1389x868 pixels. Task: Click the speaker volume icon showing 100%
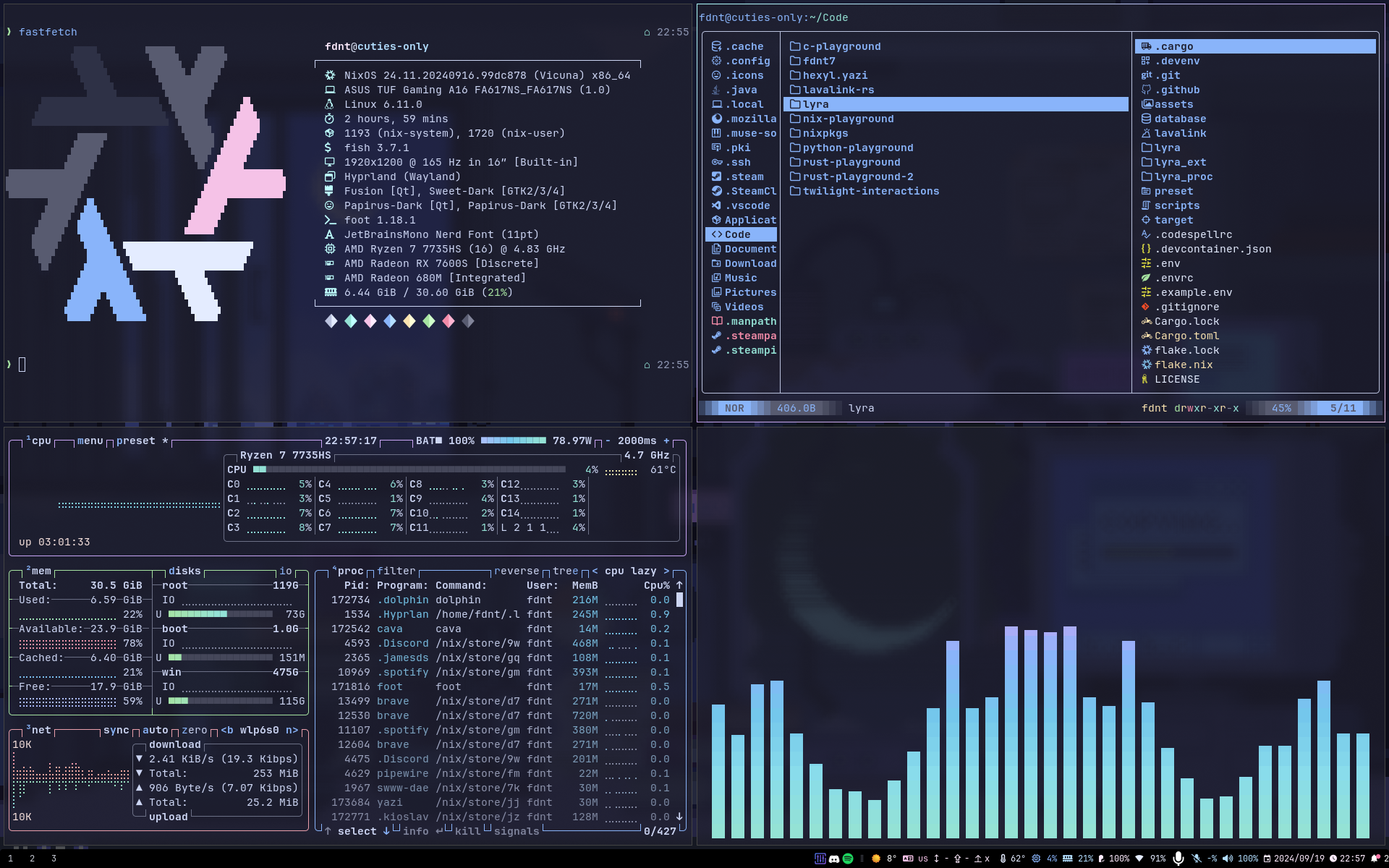(x=1228, y=859)
